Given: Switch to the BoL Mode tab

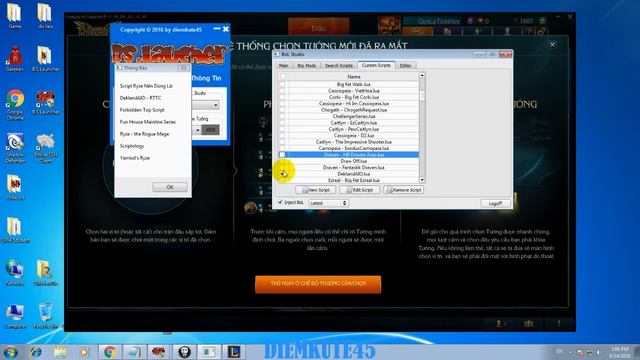Looking at the screenshot, I should pyautogui.click(x=307, y=66).
